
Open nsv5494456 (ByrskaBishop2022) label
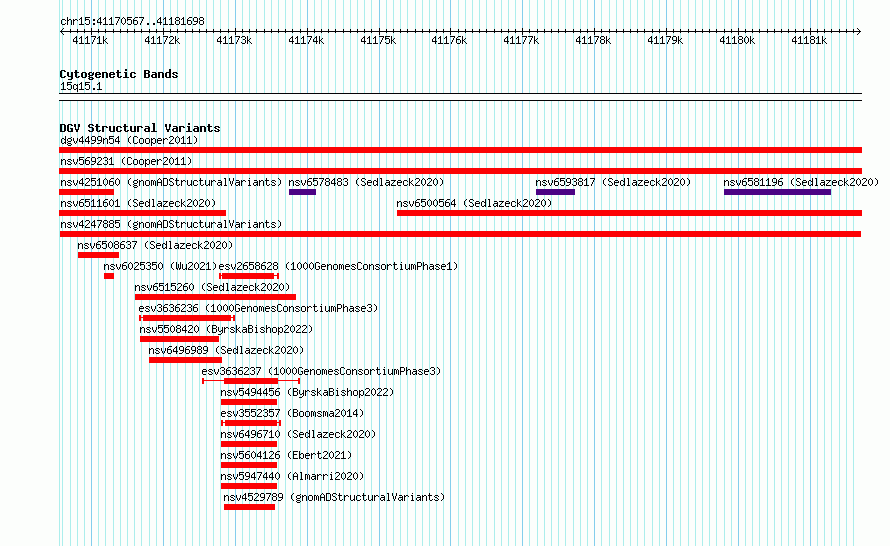pos(307,392)
